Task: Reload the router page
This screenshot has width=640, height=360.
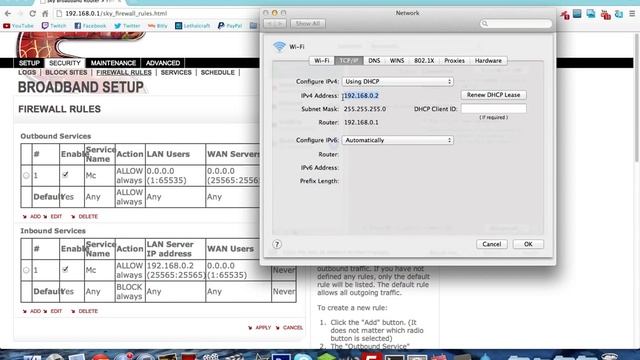Action: pyautogui.click(x=32, y=13)
